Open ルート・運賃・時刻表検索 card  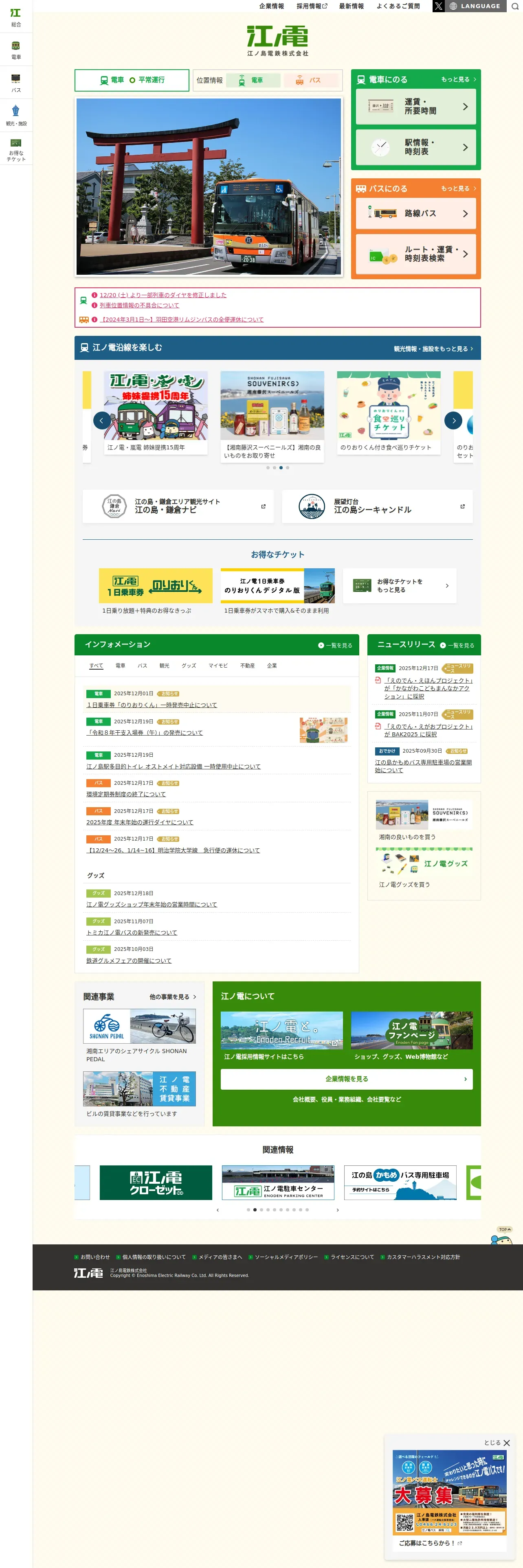tap(416, 254)
